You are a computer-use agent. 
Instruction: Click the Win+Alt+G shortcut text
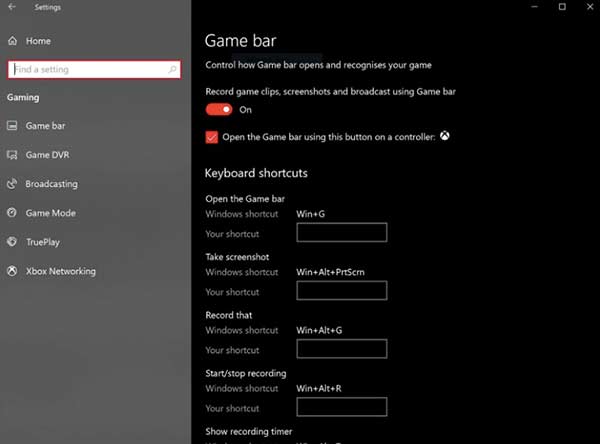click(x=319, y=330)
